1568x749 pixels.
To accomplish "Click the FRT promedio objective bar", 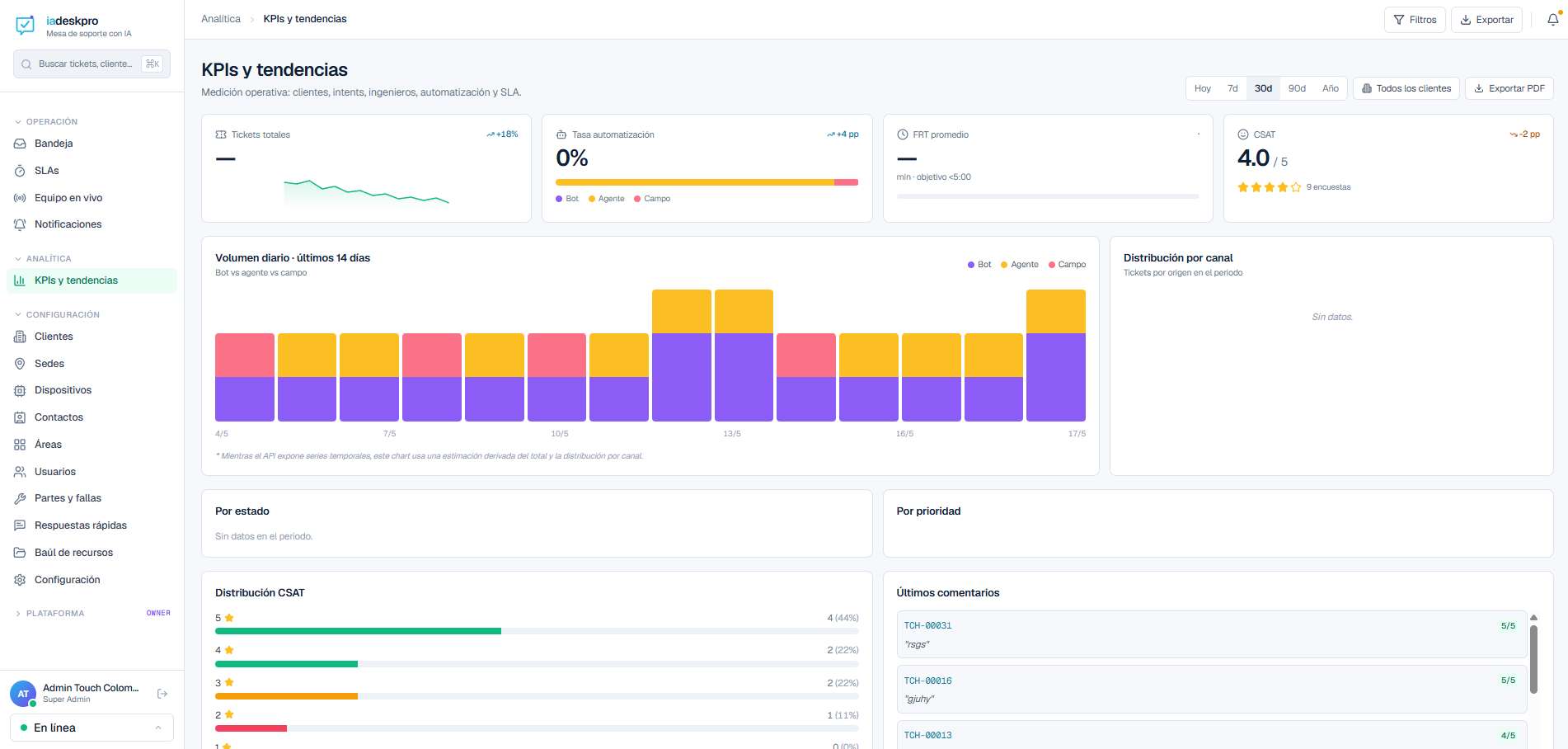I will click(1048, 196).
